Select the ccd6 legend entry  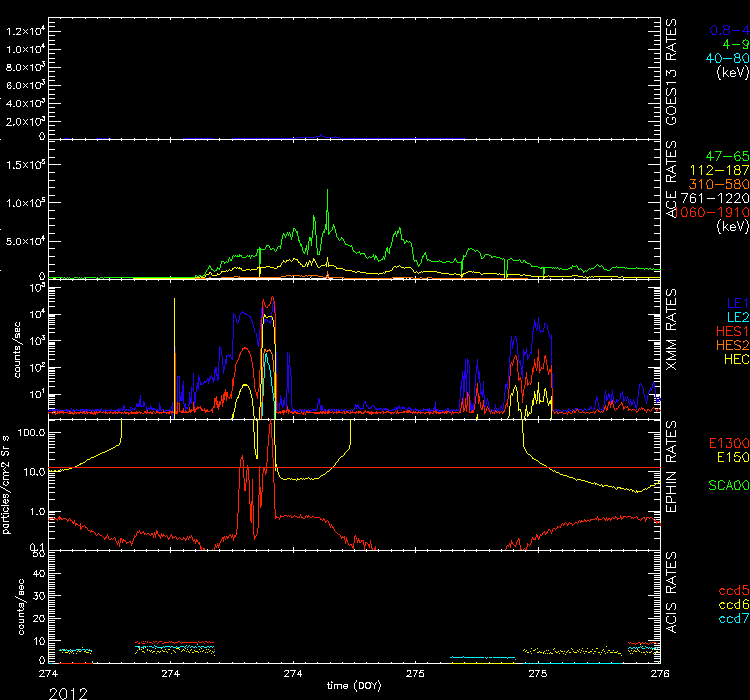(x=732, y=606)
